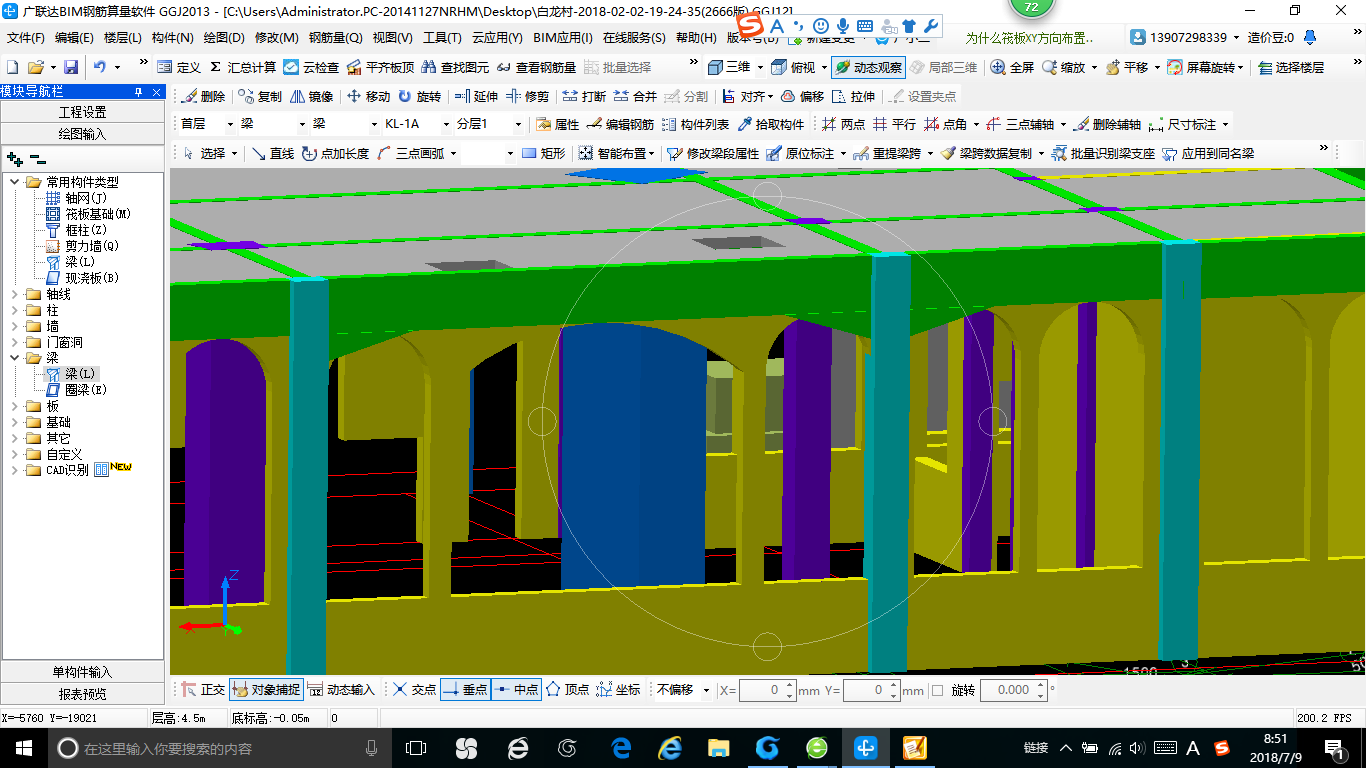
Task: Click 编辑钢筋 edit rebar
Action: [620, 124]
